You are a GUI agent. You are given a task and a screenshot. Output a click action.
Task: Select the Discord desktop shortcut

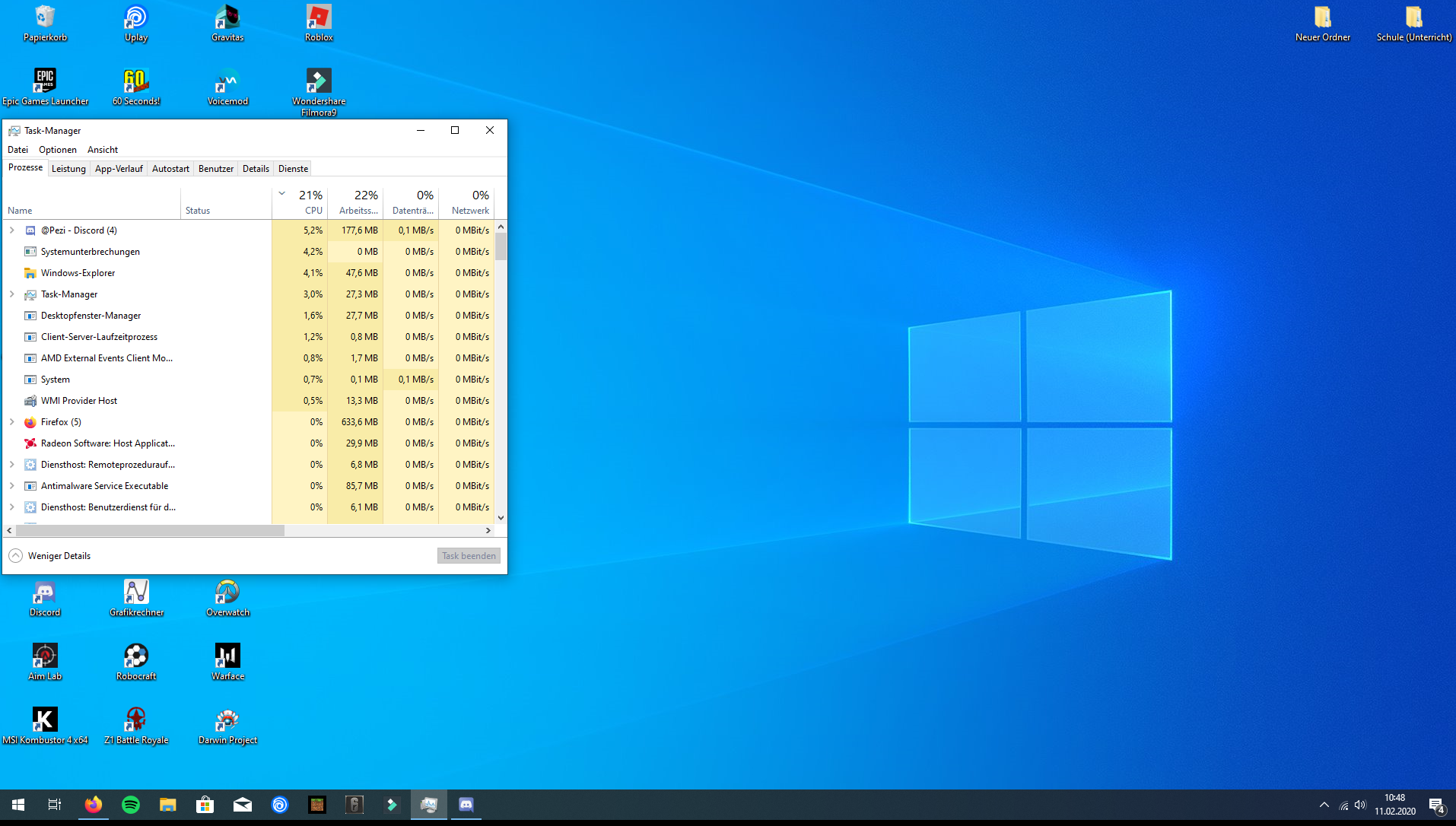click(45, 599)
